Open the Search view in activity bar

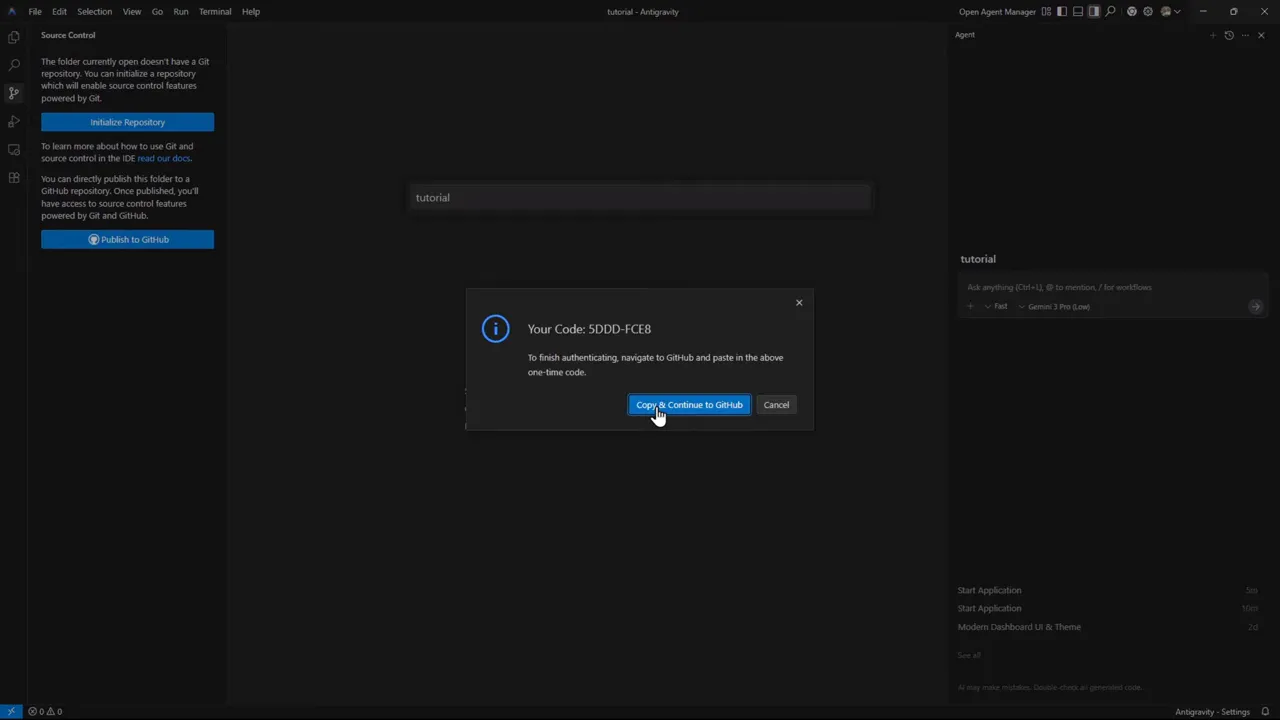coord(13,64)
